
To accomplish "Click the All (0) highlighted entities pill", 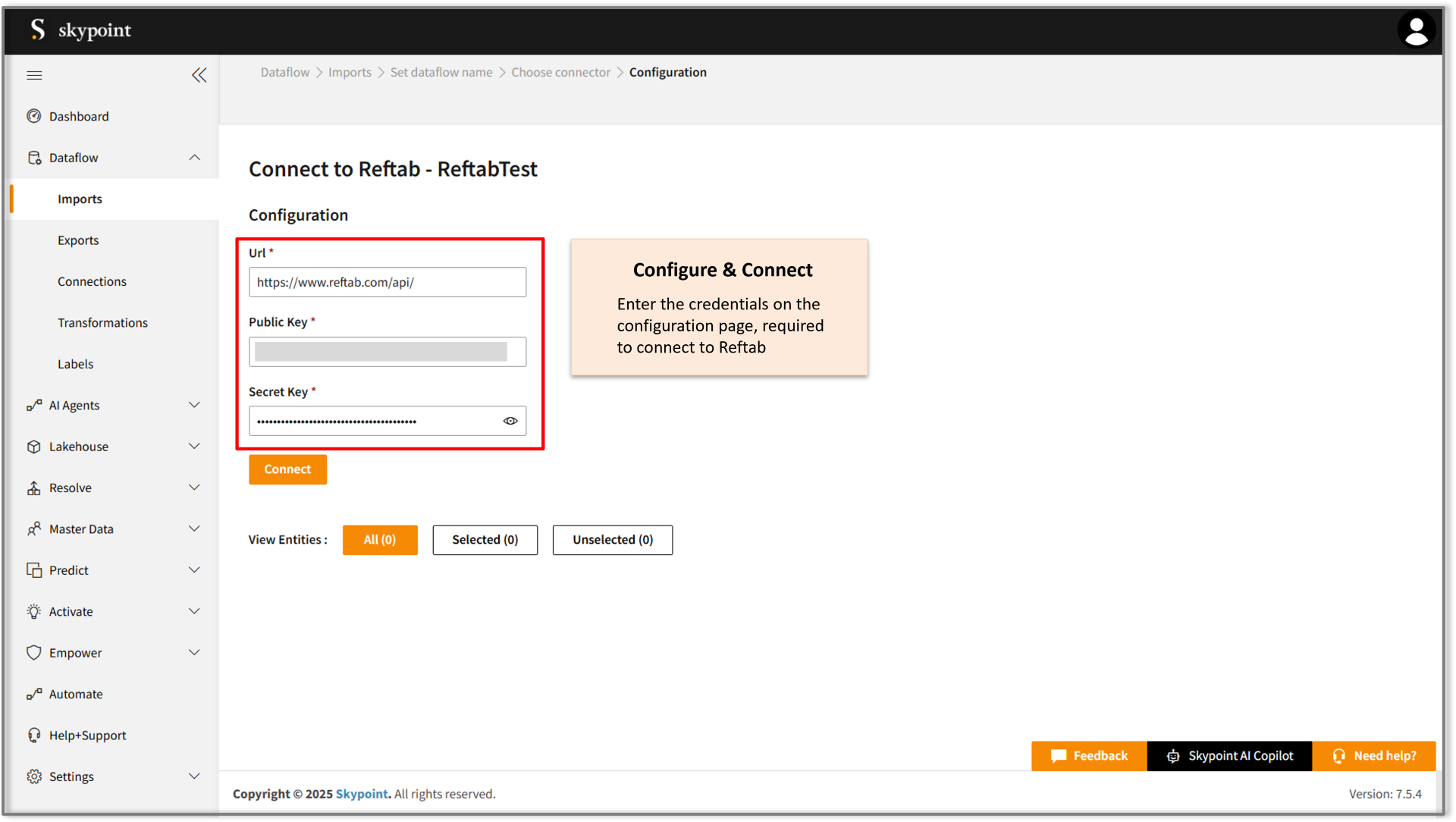I will 379,540.
